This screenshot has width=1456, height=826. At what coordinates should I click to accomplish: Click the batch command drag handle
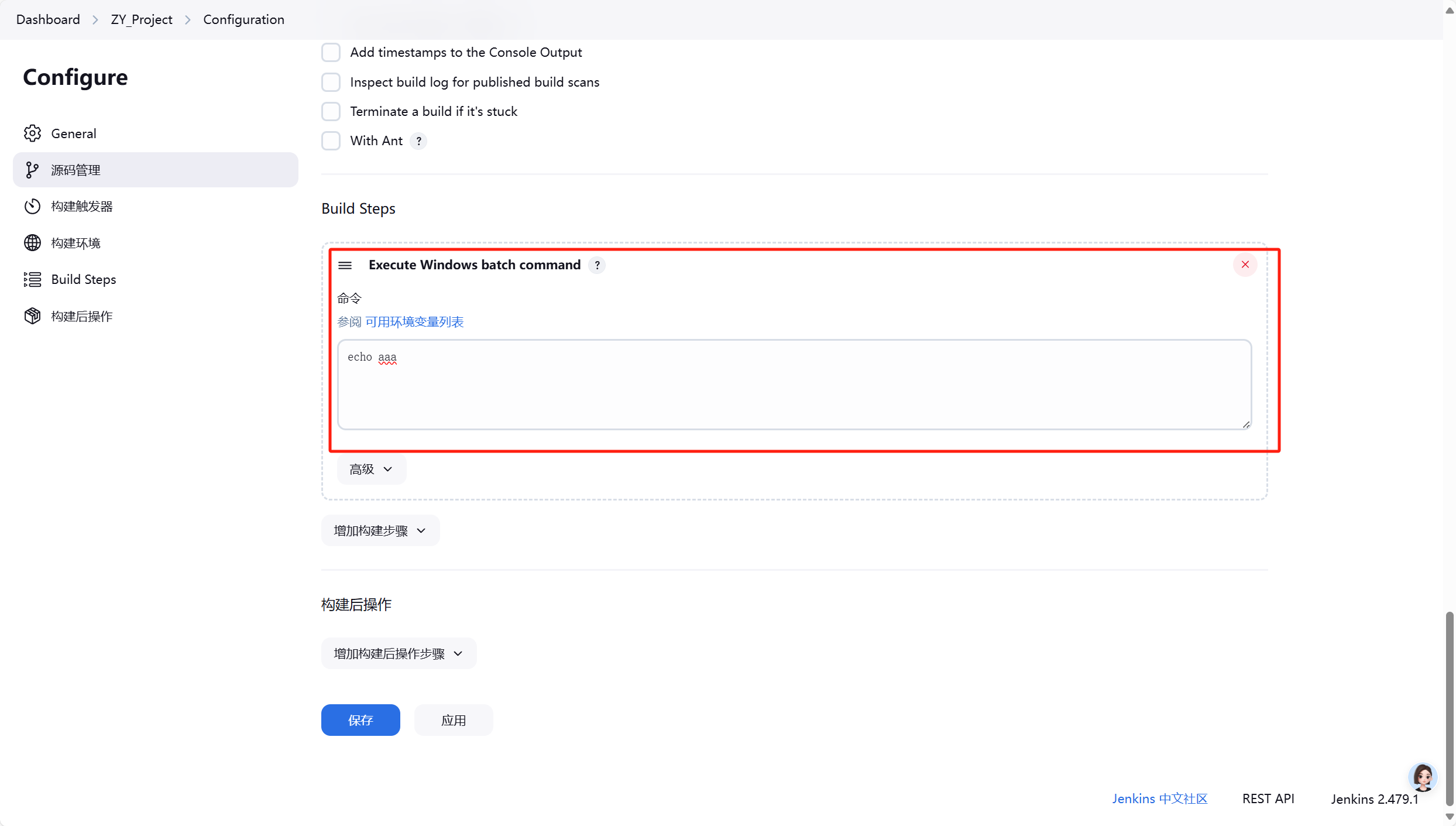345,265
